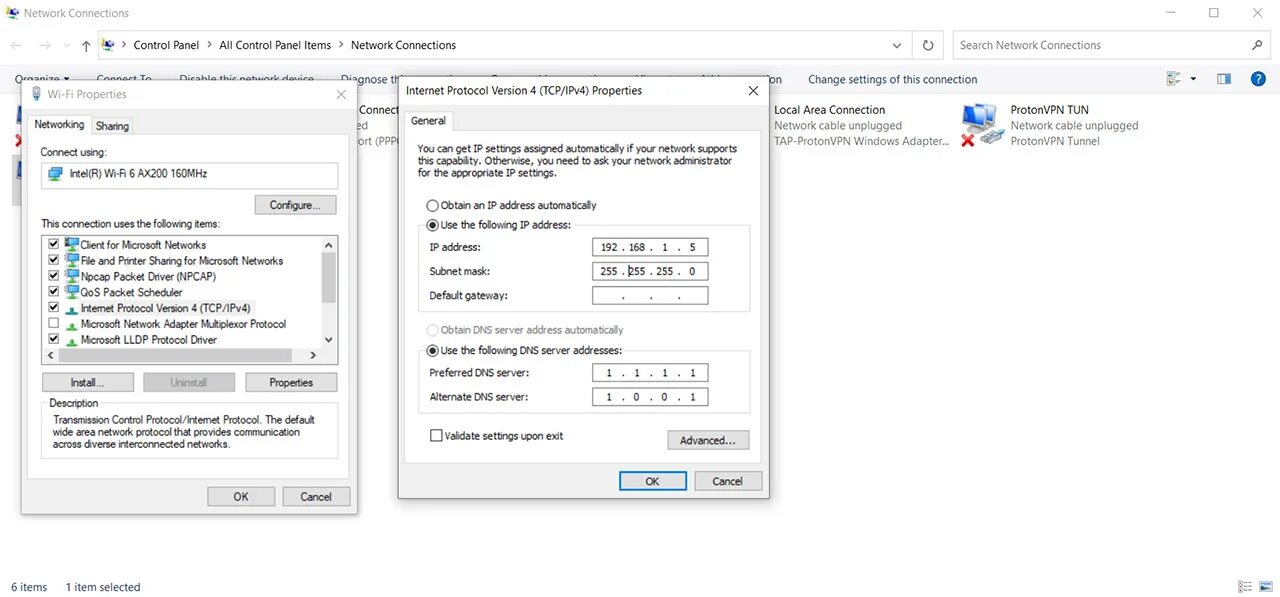Click the Preferred DNS server field
Image resolution: width=1280 pixels, height=597 pixels.
click(650, 373)
